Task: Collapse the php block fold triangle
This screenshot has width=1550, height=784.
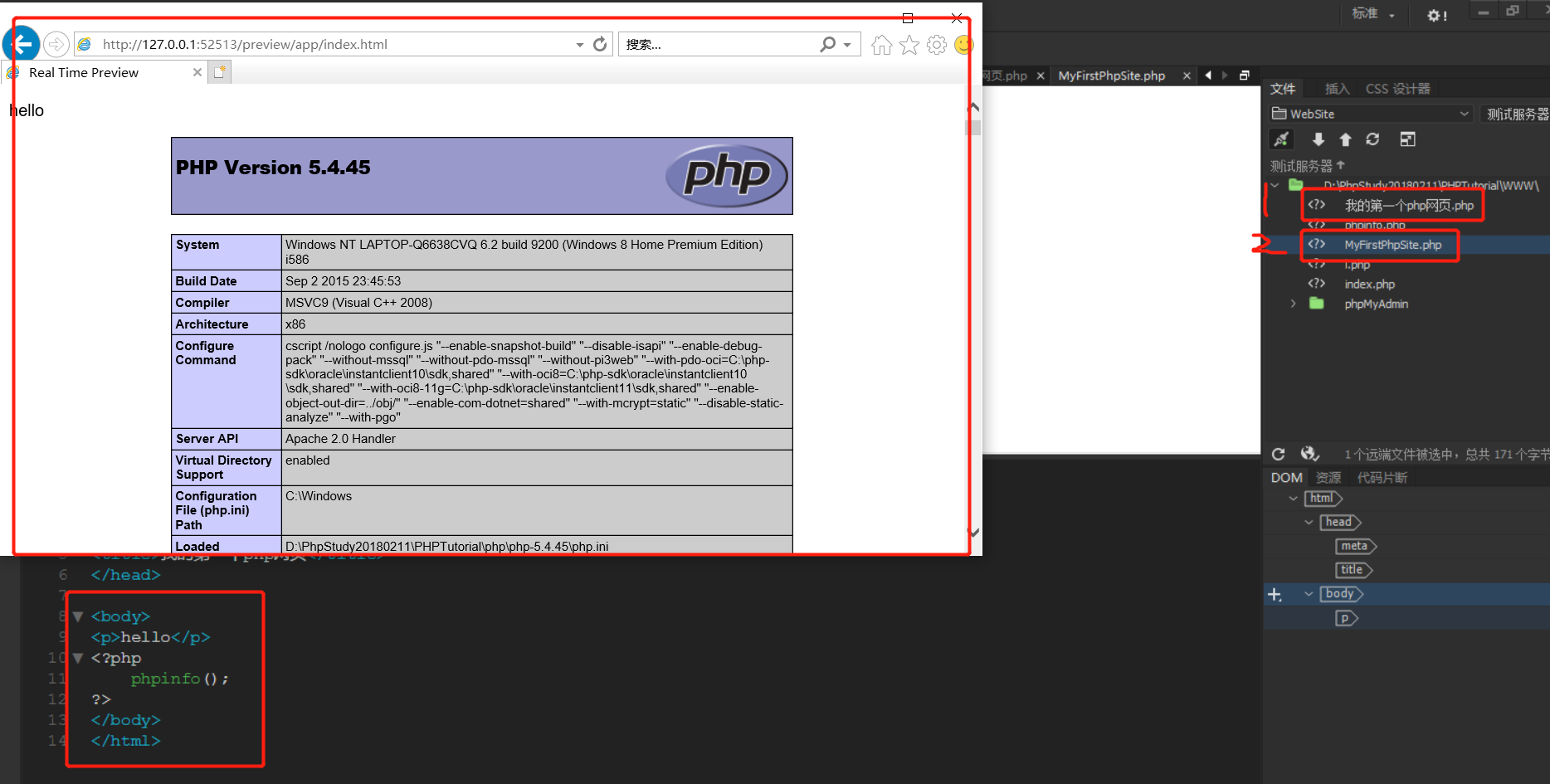Action: pos(78,658)
